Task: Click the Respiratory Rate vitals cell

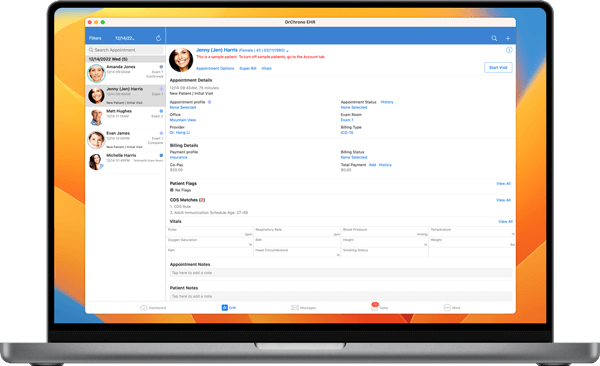Action: tap(297, 232)
